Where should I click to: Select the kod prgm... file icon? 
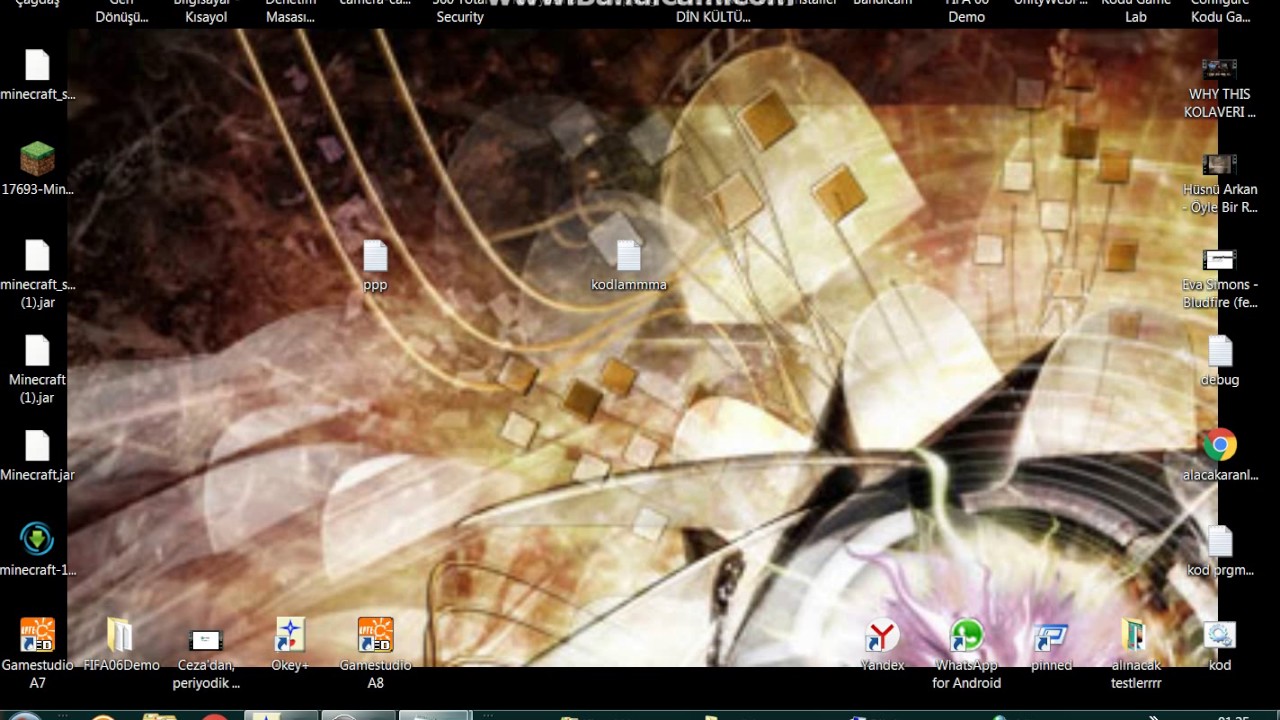click(x=1220, y=541)
